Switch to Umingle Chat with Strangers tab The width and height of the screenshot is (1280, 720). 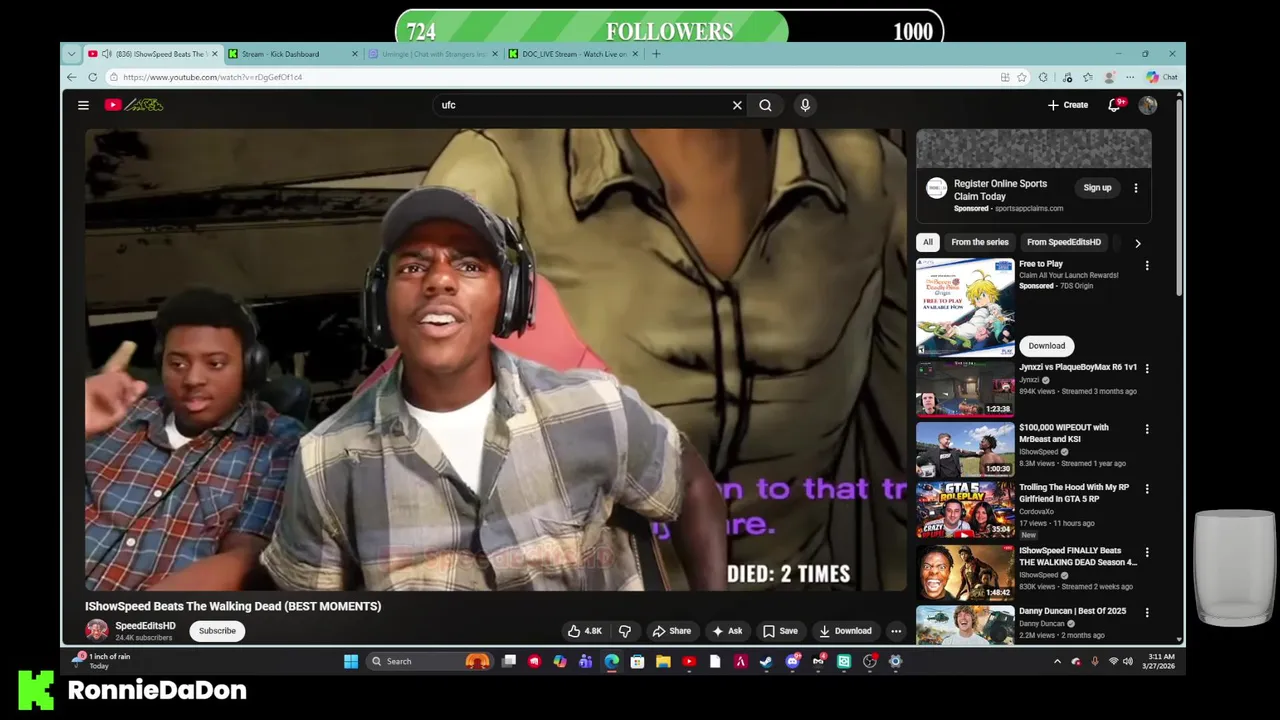click(x=434, y=54)
